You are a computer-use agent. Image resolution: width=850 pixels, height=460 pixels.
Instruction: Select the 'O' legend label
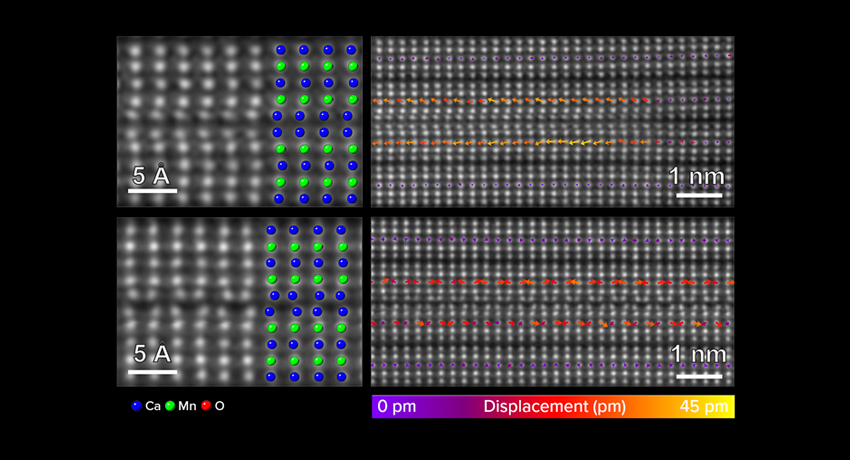click(x=220, y=406)
